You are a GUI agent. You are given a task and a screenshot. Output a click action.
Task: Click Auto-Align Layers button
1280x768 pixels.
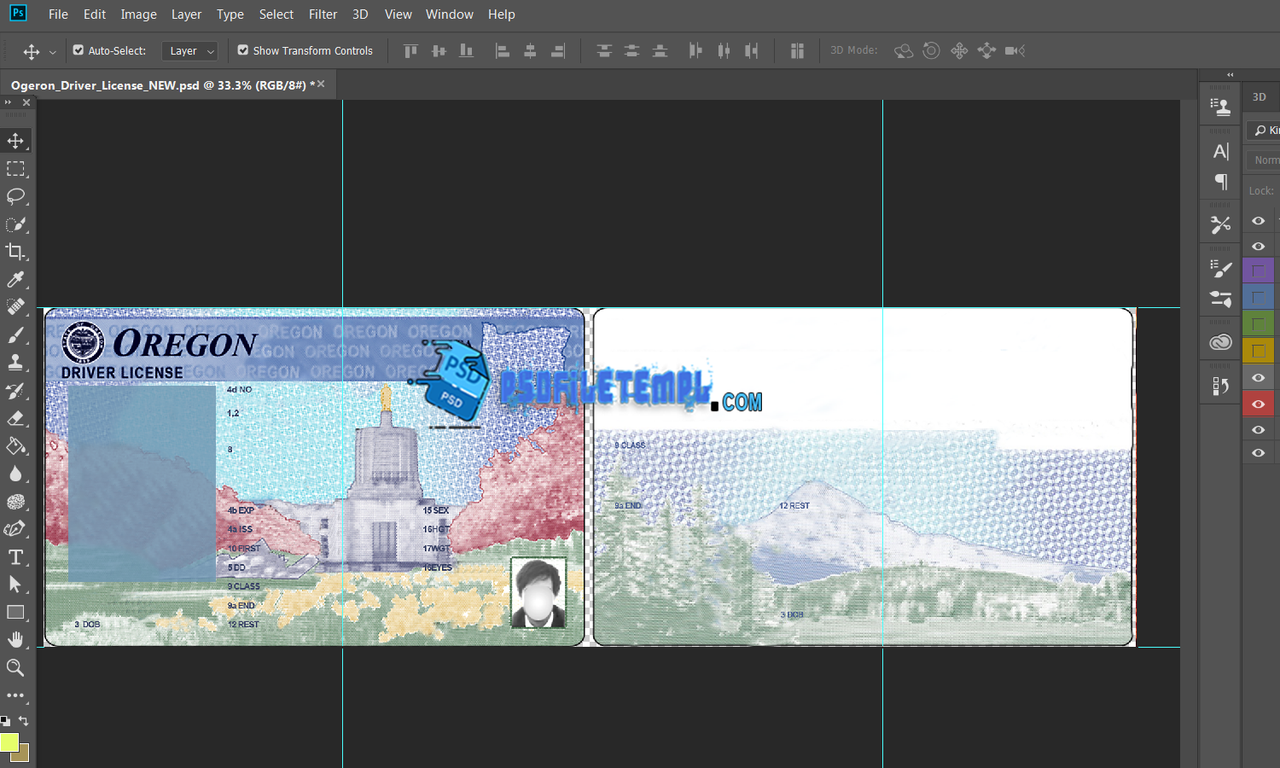(797, 50)
